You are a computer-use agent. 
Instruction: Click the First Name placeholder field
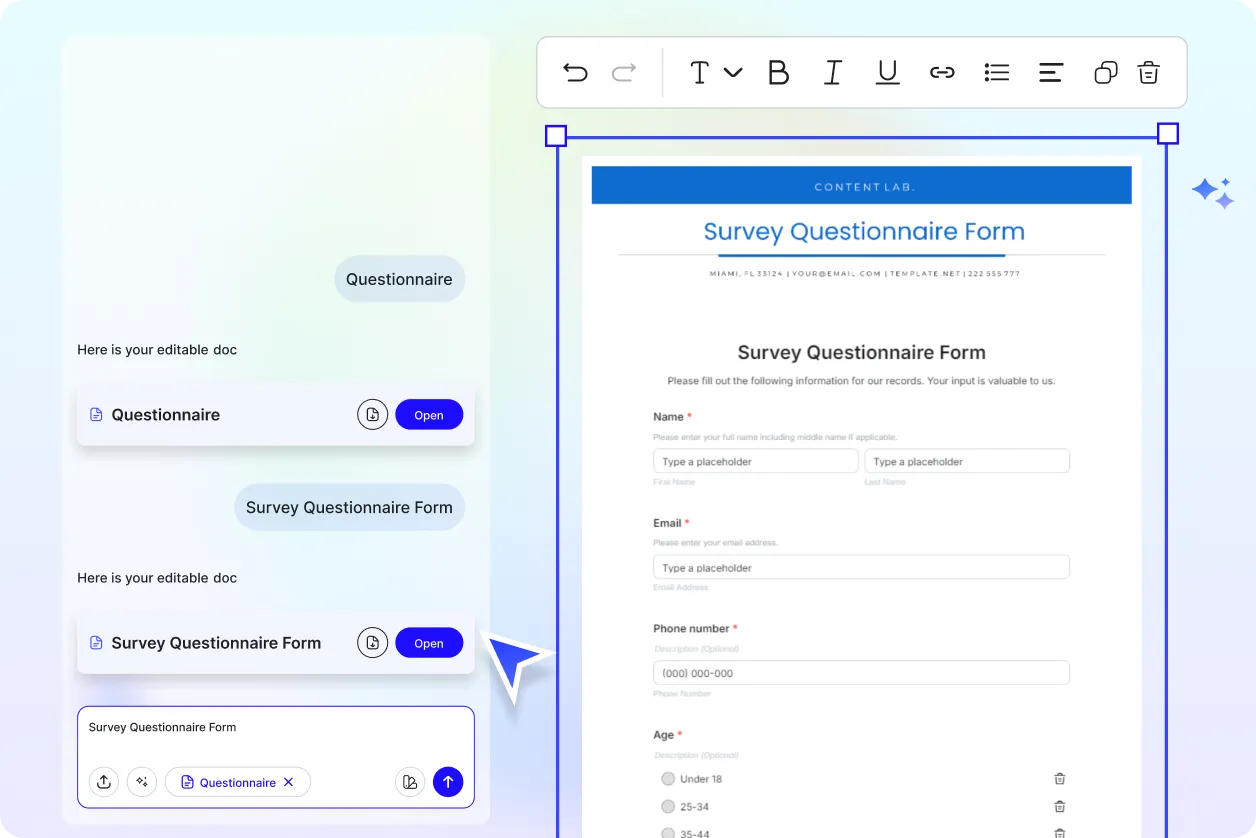[x=756, y=461]
